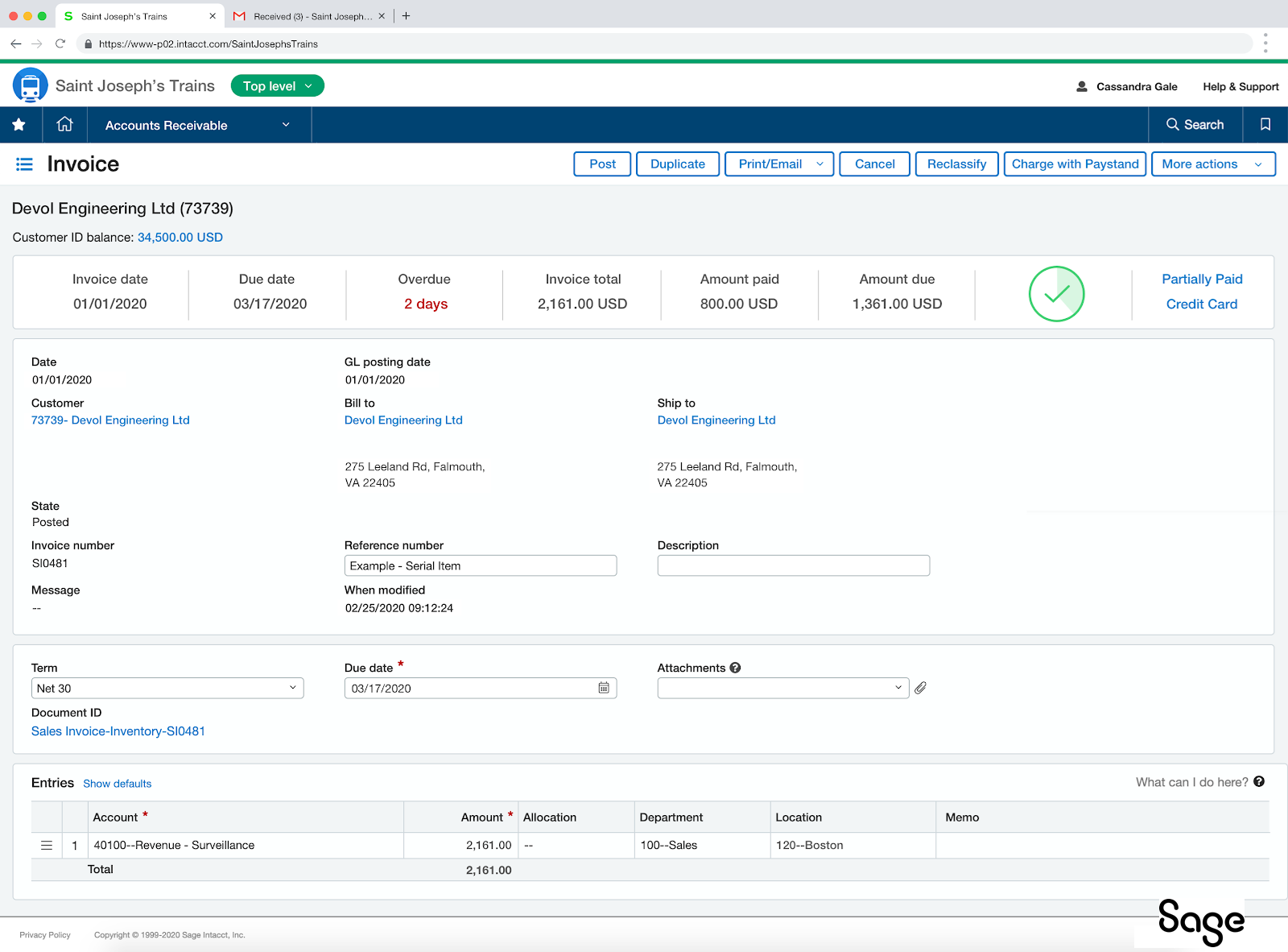
Task: Click the Description input field
Action: [x=794, y=565]
